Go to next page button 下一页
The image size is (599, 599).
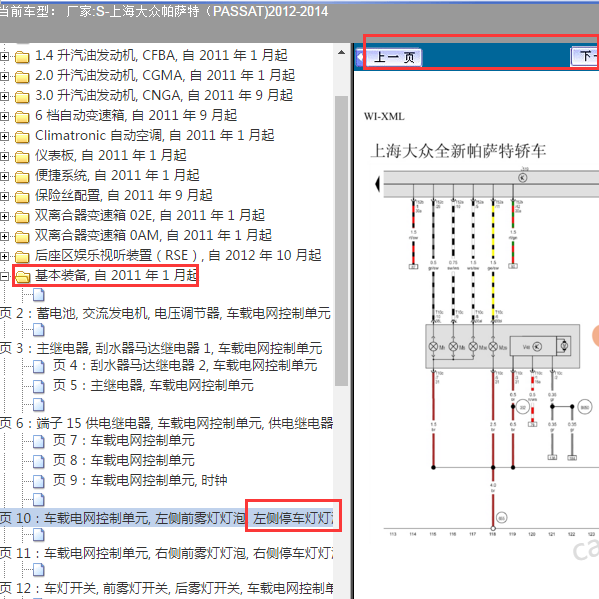point(584,57)
